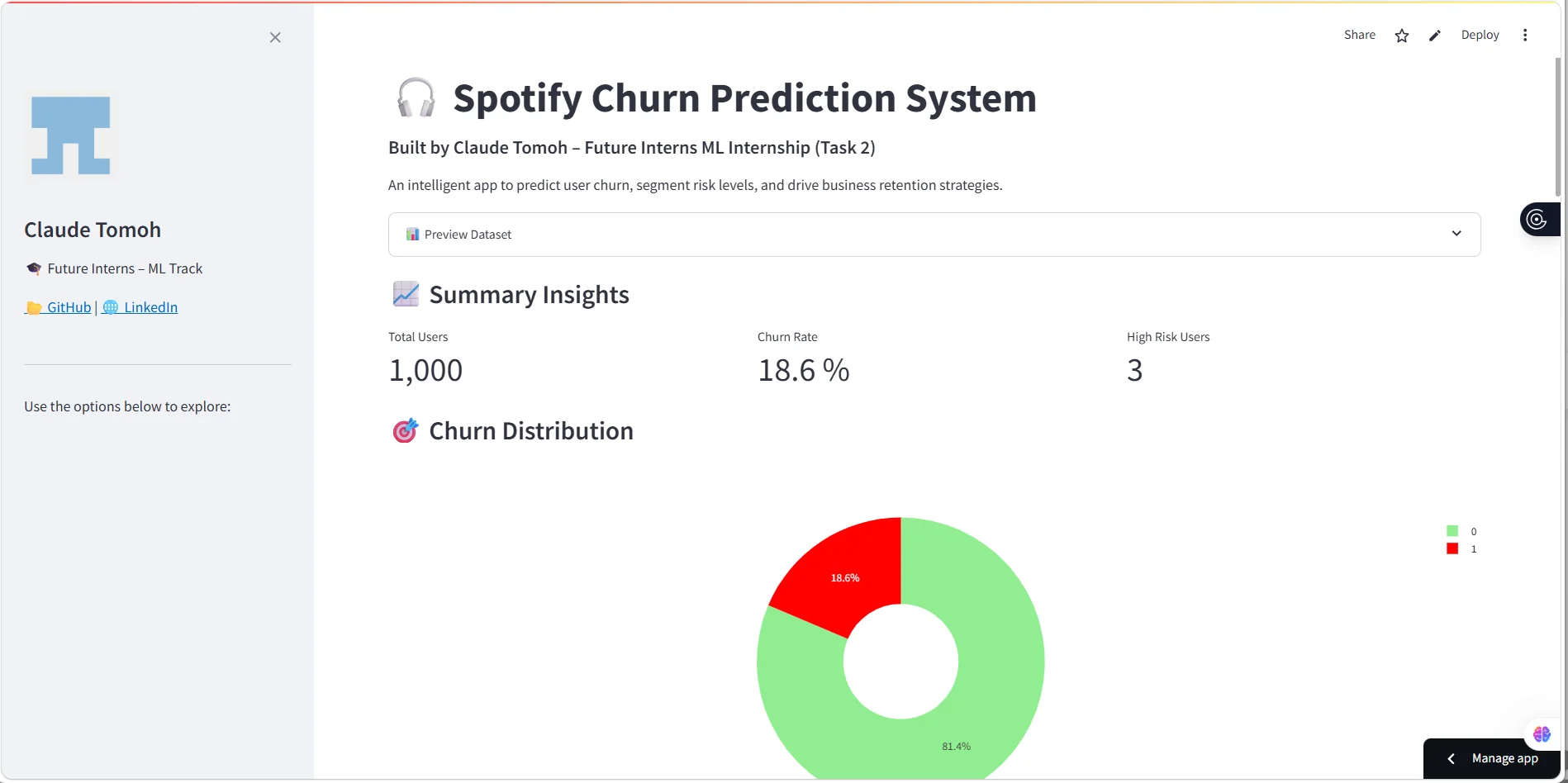The height and width of the screenshot is (783, 1568).
Task: Click the Total Users label
Action: pos(418,337)
